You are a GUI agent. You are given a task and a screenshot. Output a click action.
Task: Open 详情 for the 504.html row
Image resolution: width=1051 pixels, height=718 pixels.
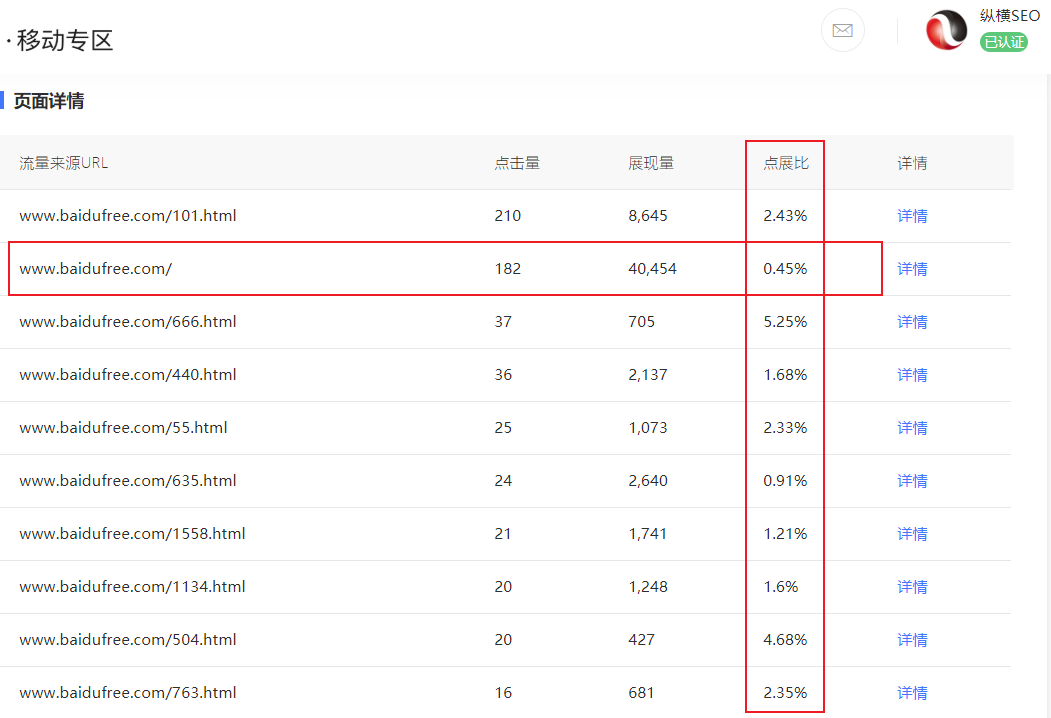[912, 640]
